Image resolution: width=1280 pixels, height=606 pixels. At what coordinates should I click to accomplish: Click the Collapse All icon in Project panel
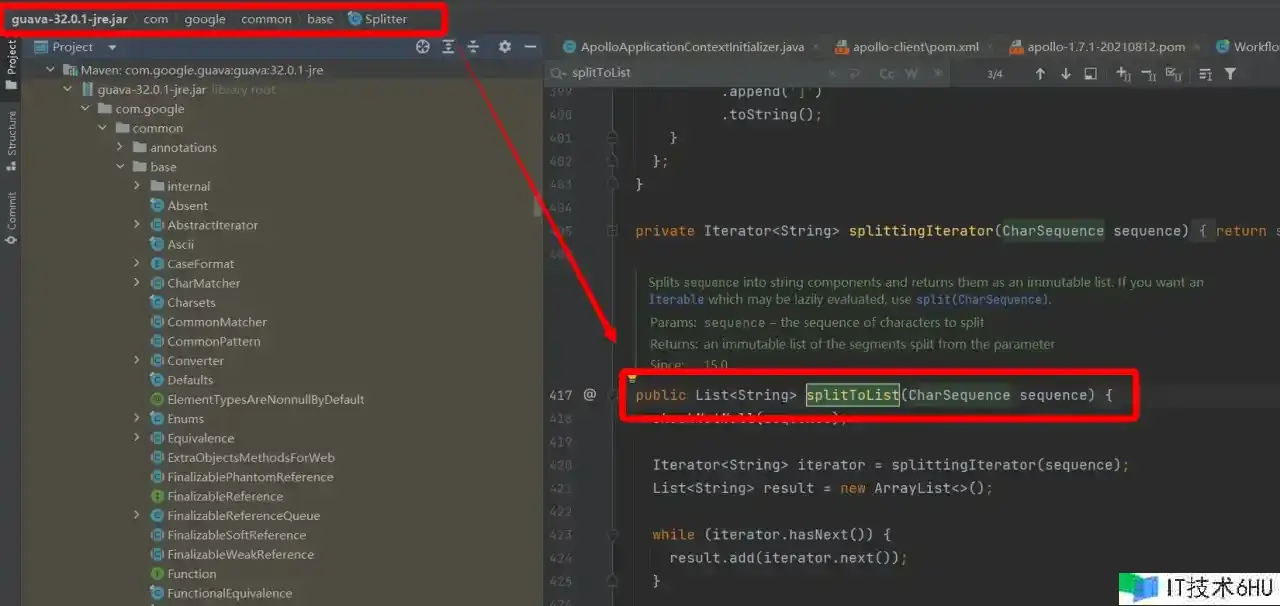473,47
